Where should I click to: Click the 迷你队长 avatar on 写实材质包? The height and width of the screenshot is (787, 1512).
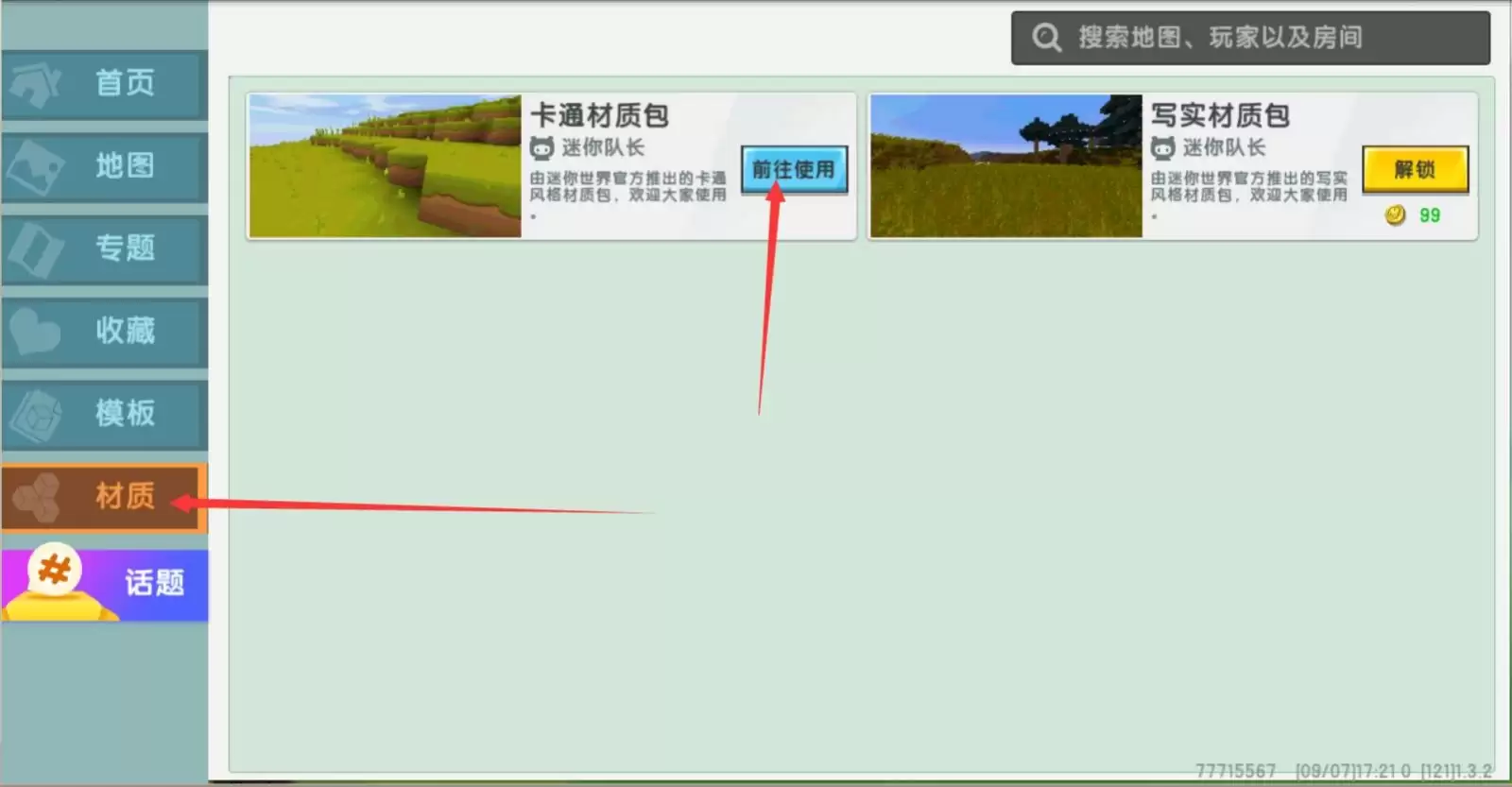[1162, 148]
